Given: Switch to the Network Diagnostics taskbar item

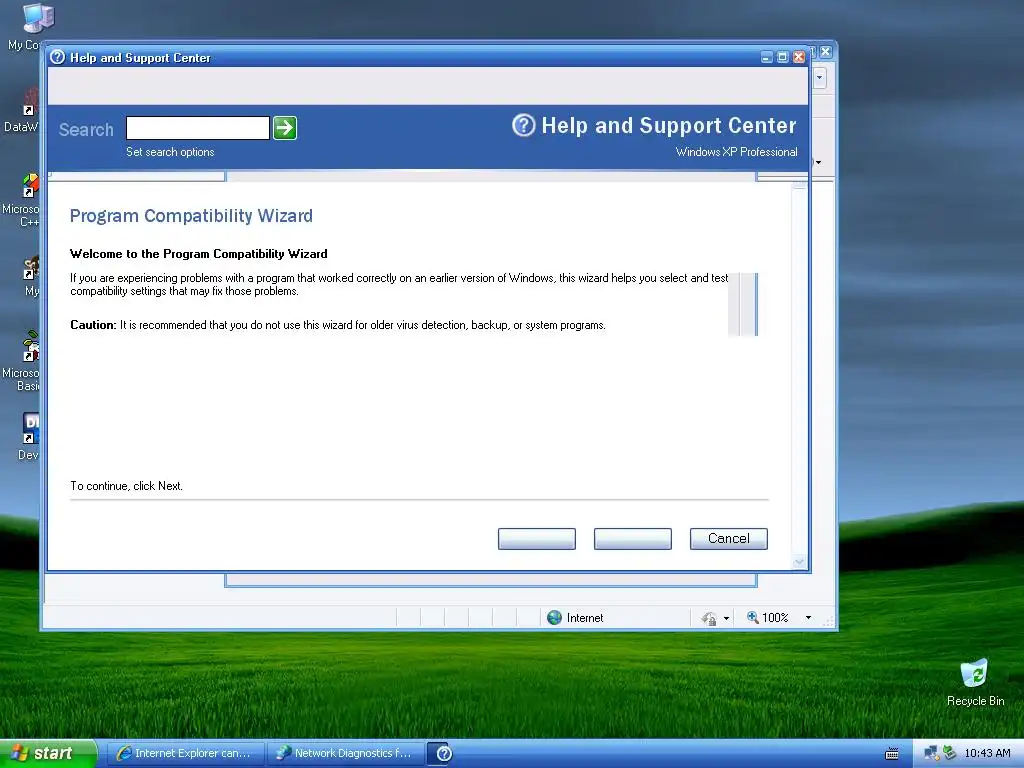Looking at the screenshot, I should [x=345, y=754].
